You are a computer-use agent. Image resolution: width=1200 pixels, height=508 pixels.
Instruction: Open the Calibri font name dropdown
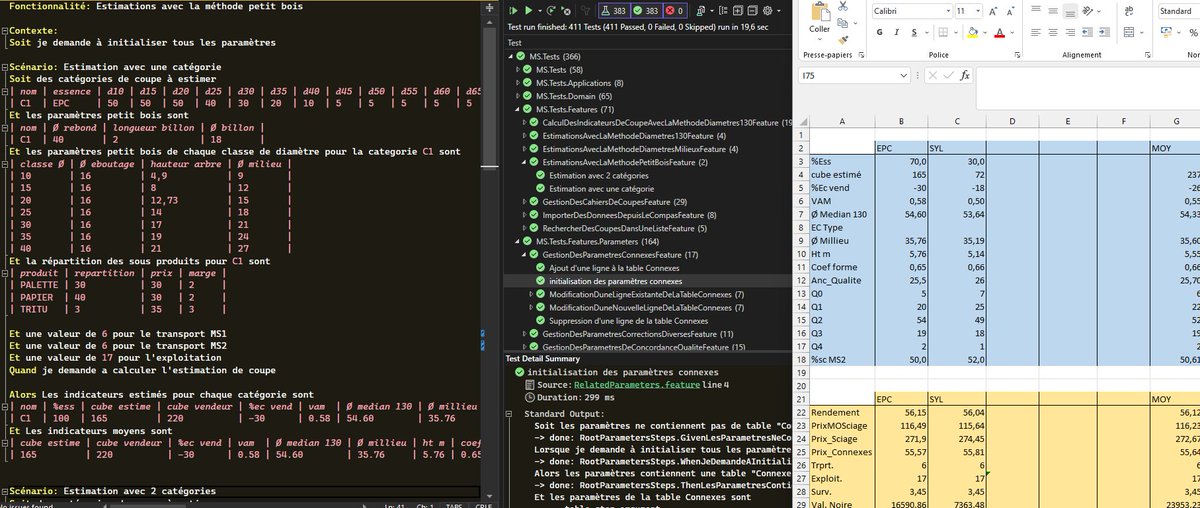pos(948,11)
